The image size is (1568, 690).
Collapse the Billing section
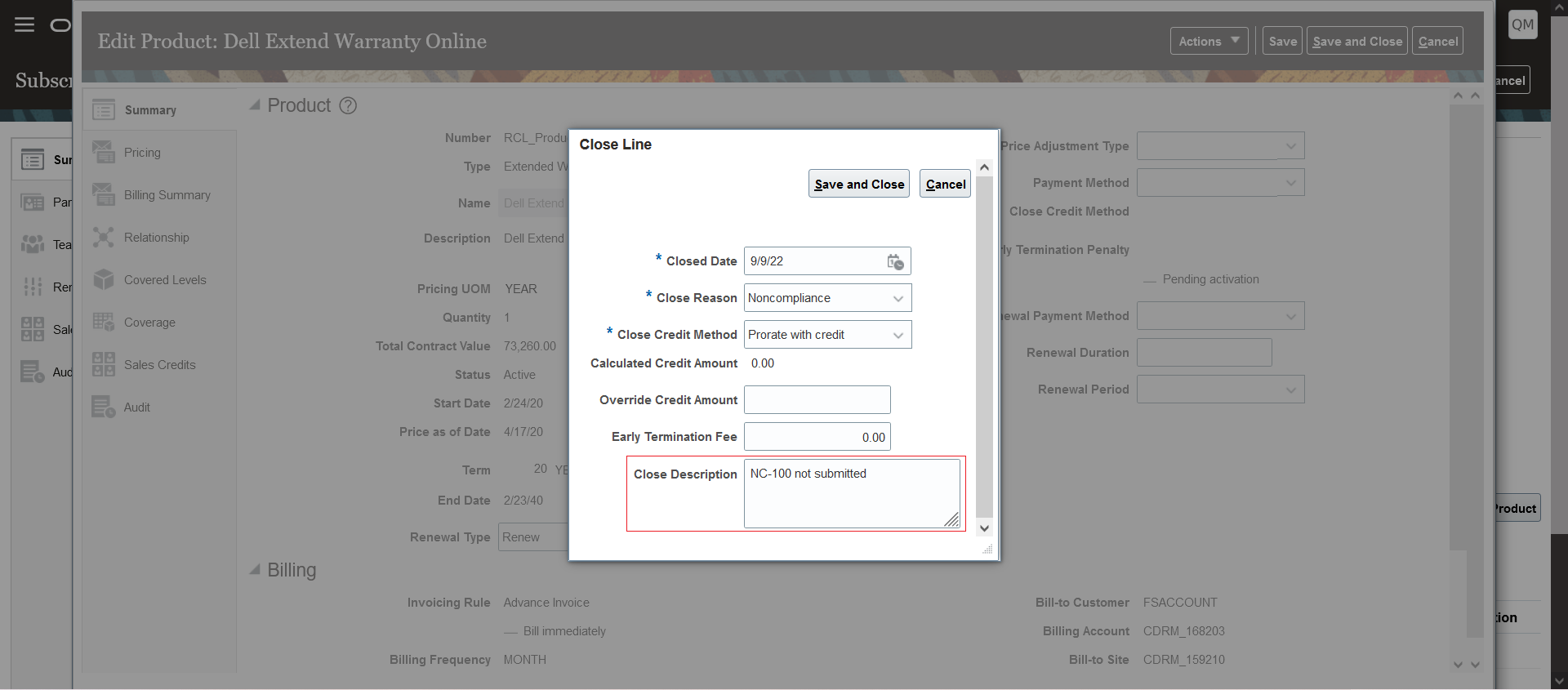[255, 569]
